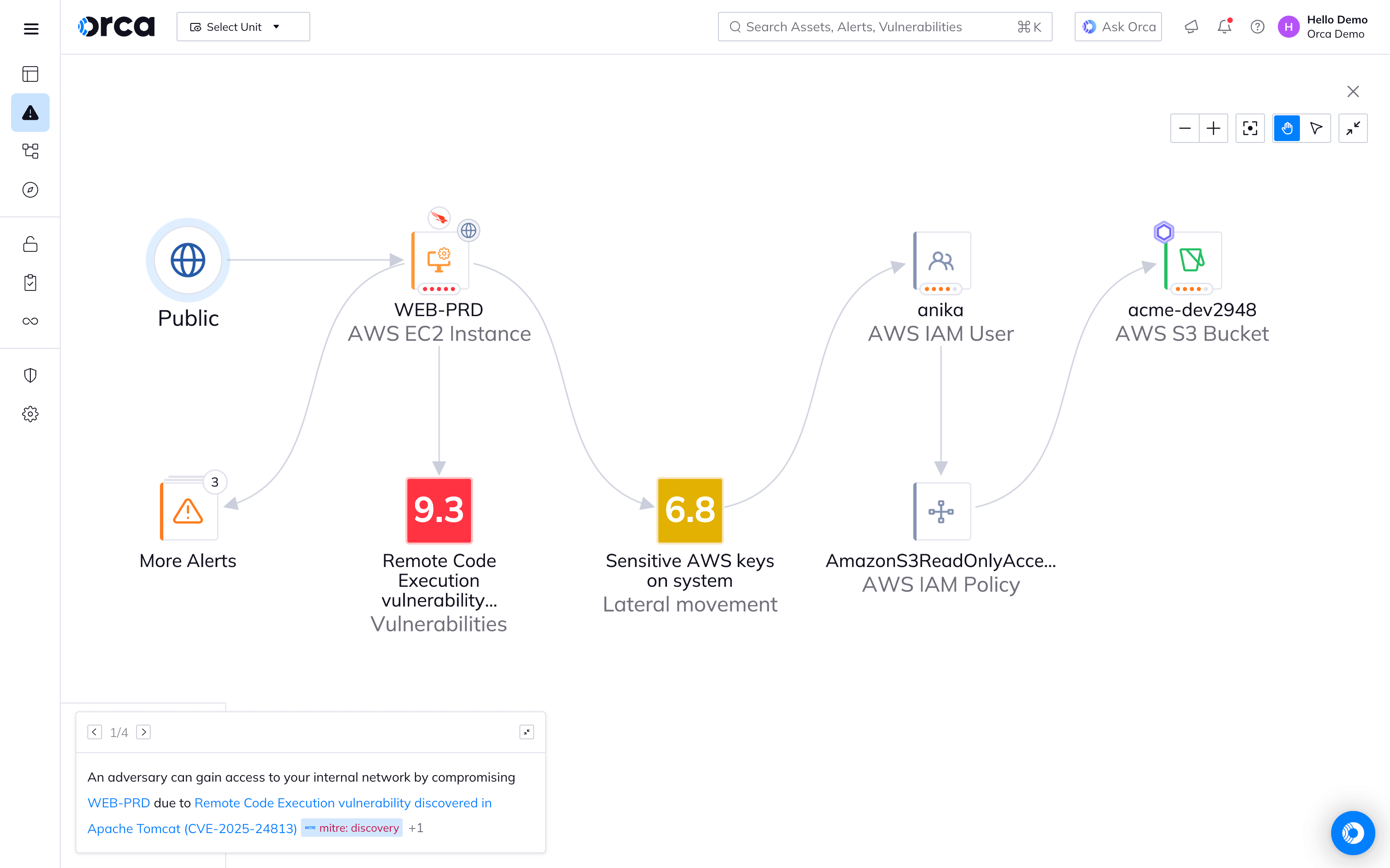
Task: Open the inventory hierarchy sidebar icon
Action: 30,151
